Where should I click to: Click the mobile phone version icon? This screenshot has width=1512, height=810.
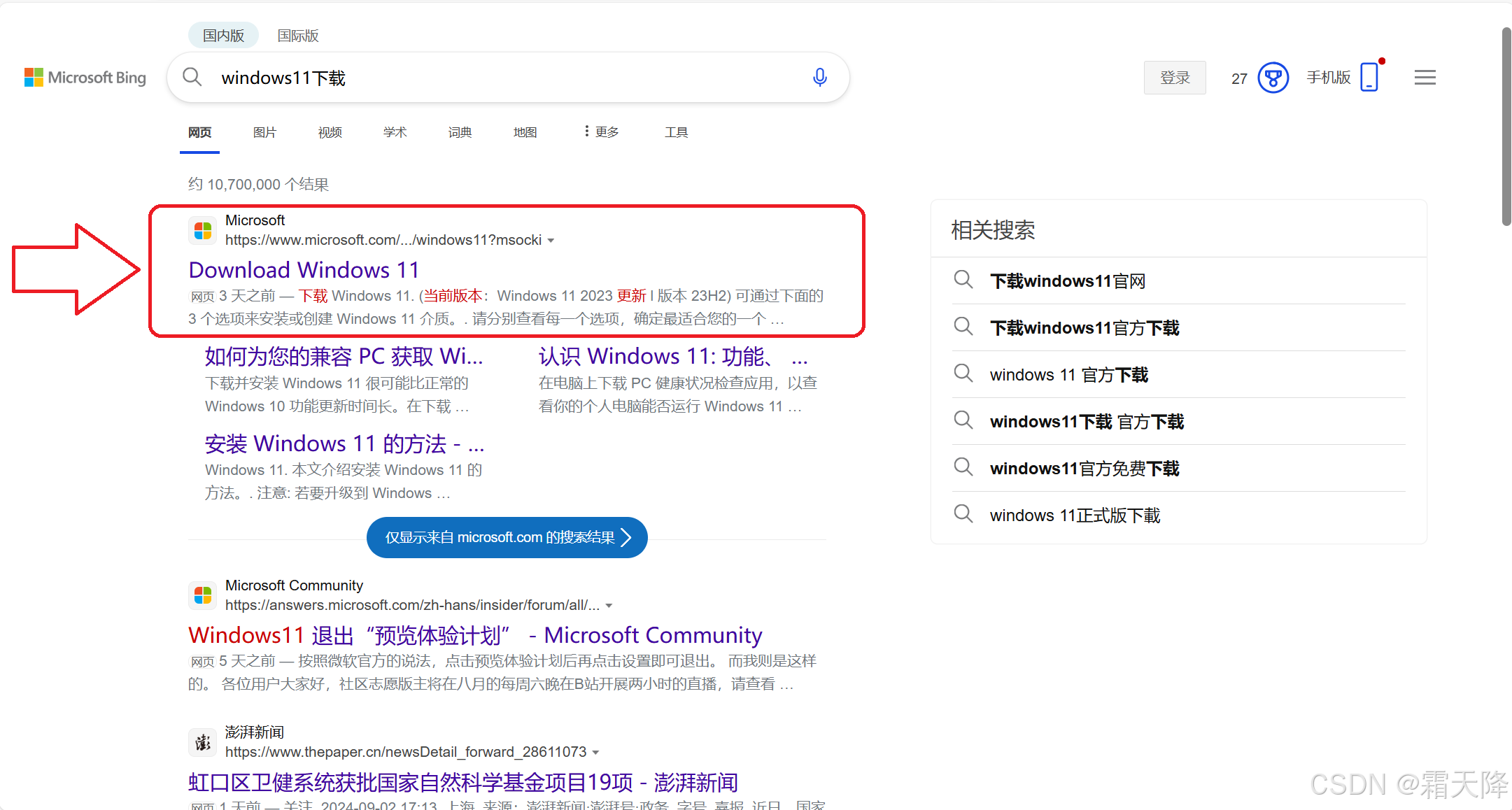[1369, 77]
